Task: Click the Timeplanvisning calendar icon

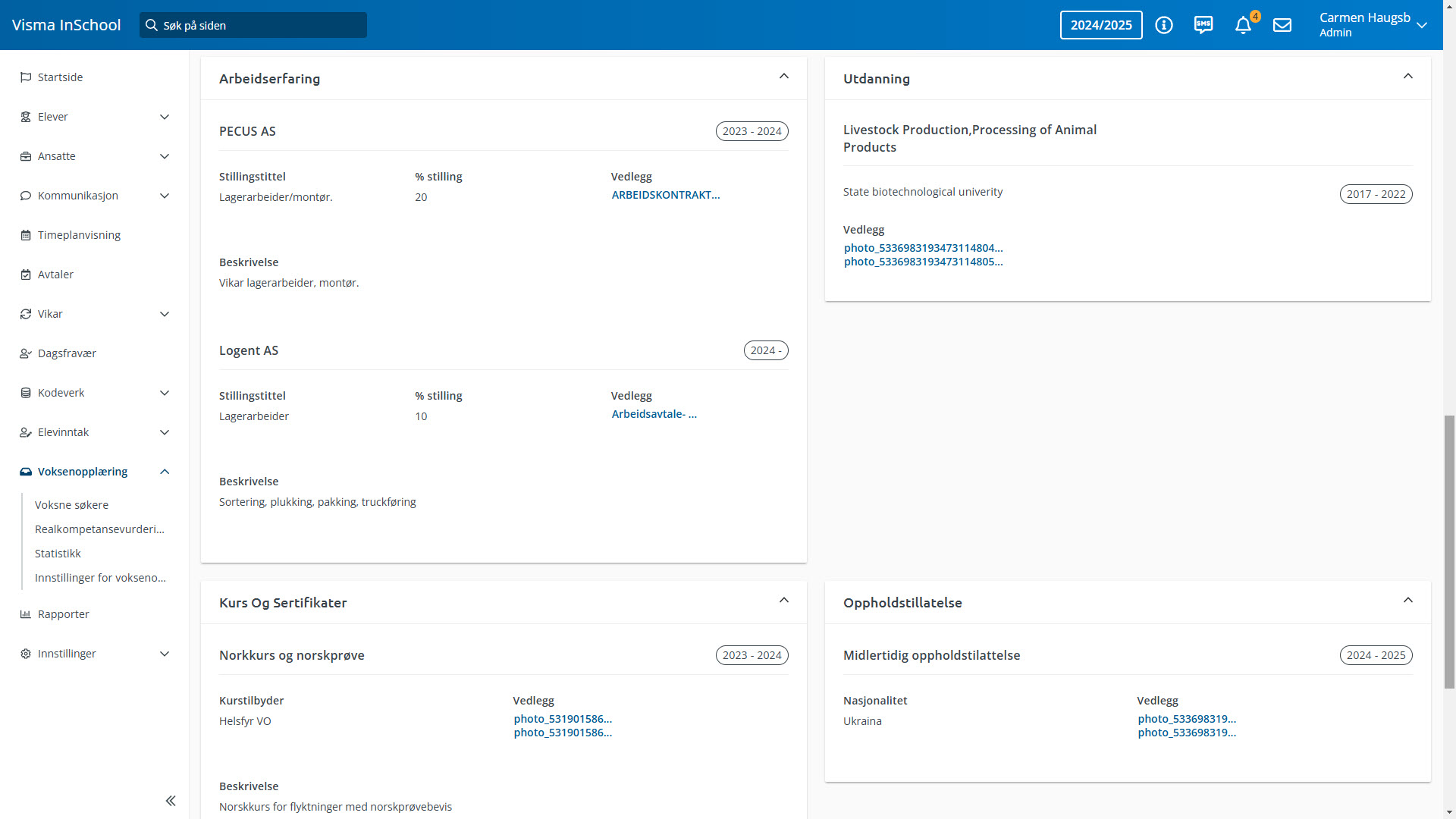Action: pyautogui.click(x=26, y=235)
